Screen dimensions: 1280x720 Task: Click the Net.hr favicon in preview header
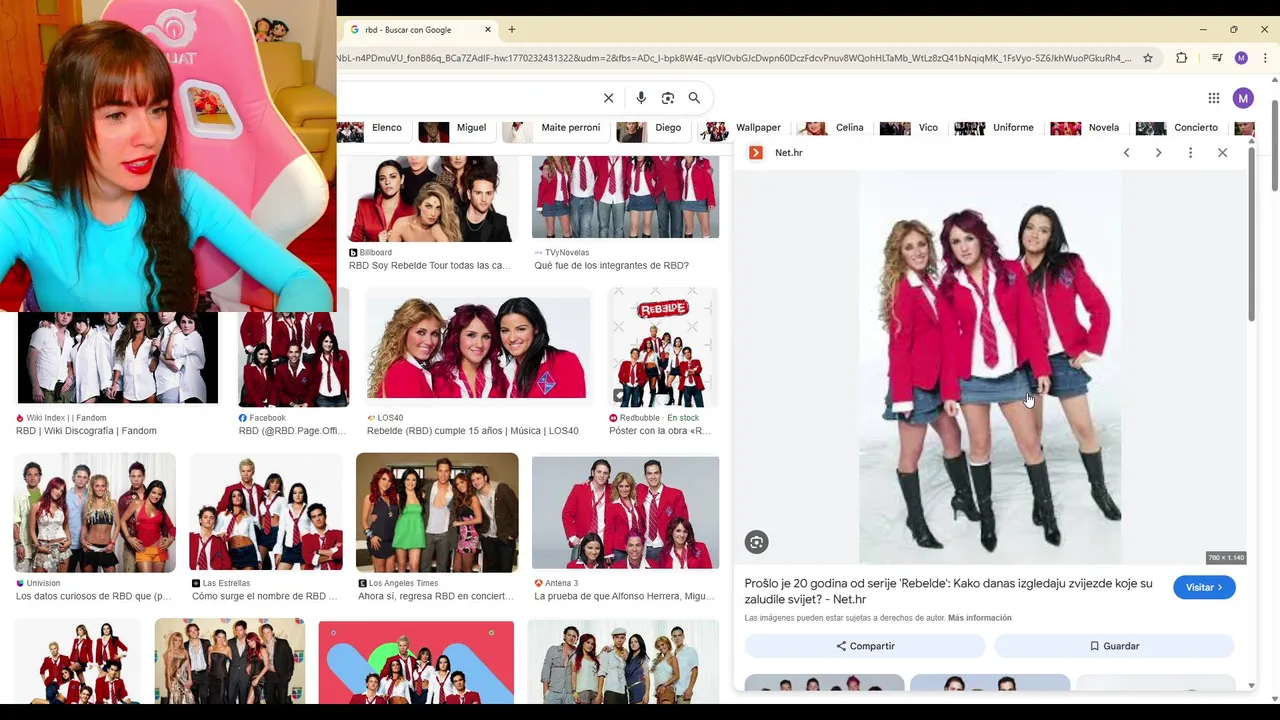(x=756, y=153)
